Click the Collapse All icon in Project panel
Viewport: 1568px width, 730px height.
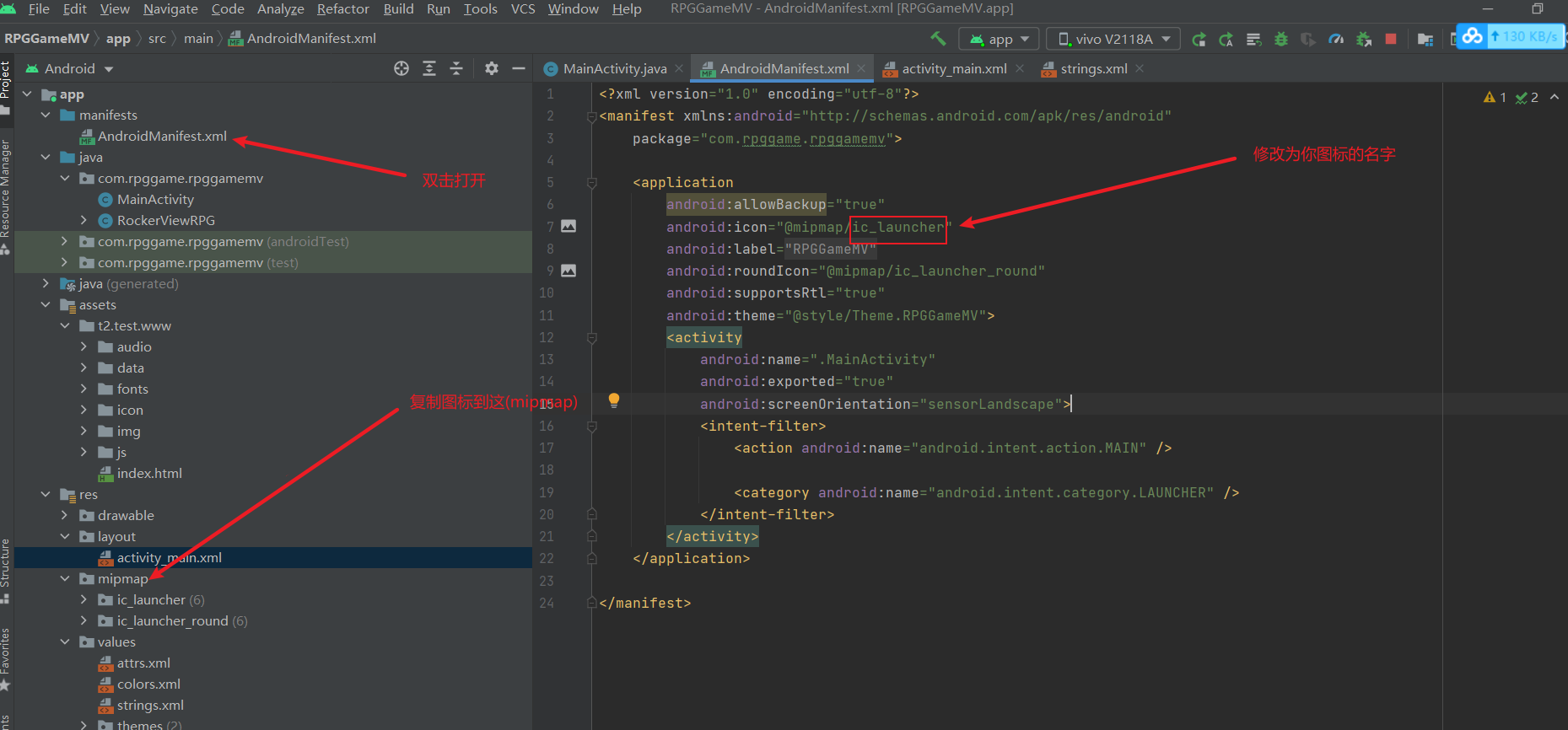coord(456,68)
